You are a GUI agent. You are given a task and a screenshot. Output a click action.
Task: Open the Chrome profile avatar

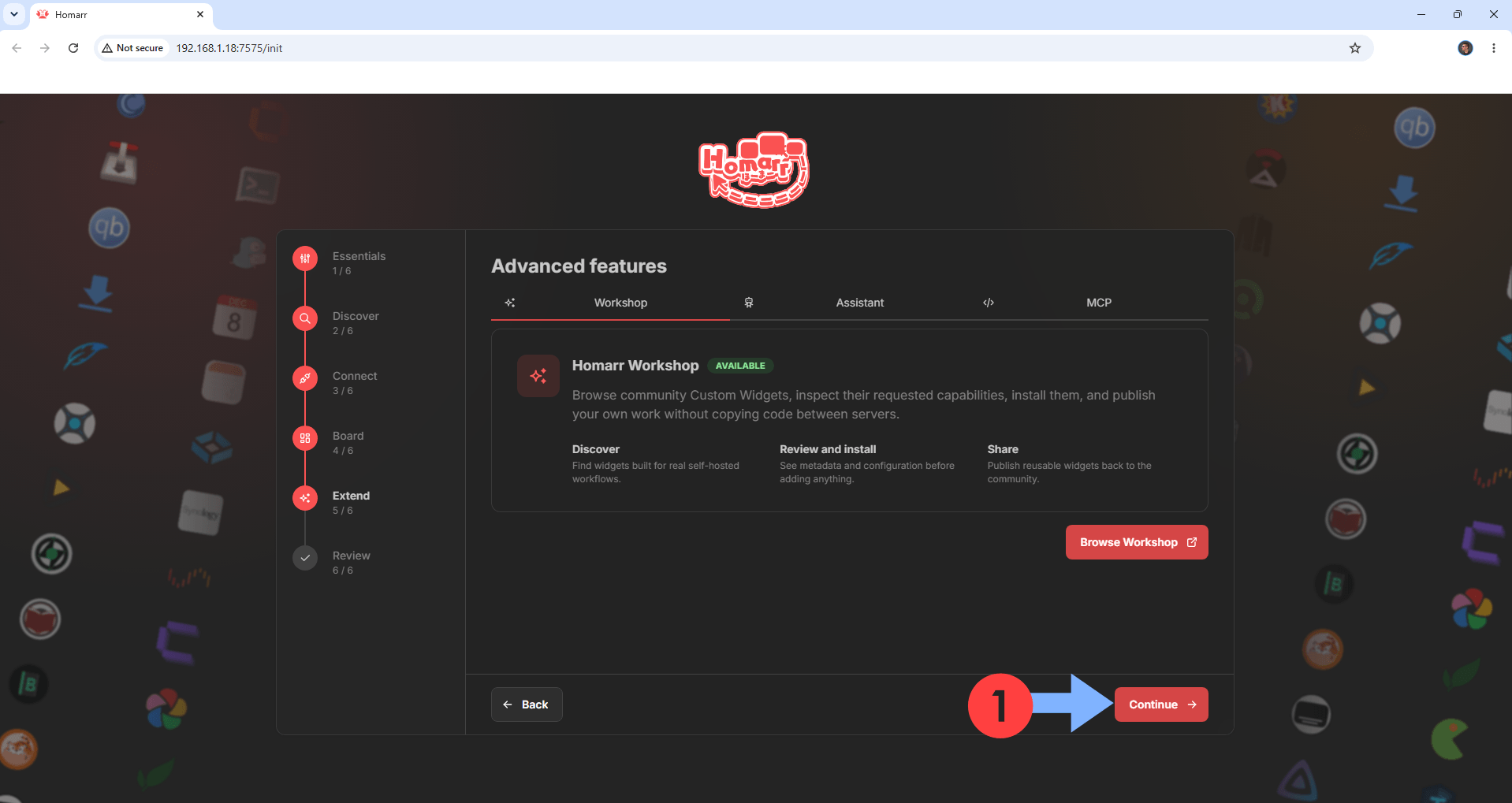[1465, 48]
